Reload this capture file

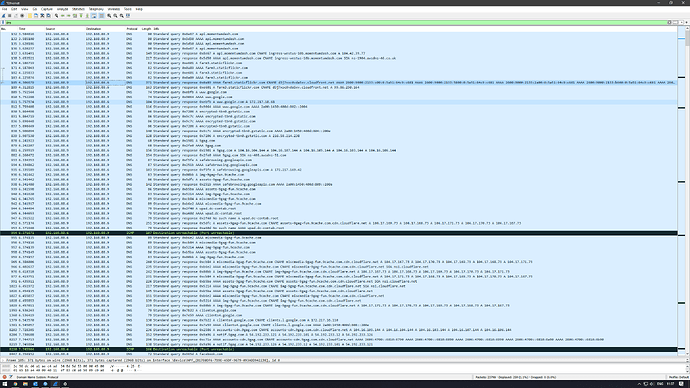coord(48,15)
